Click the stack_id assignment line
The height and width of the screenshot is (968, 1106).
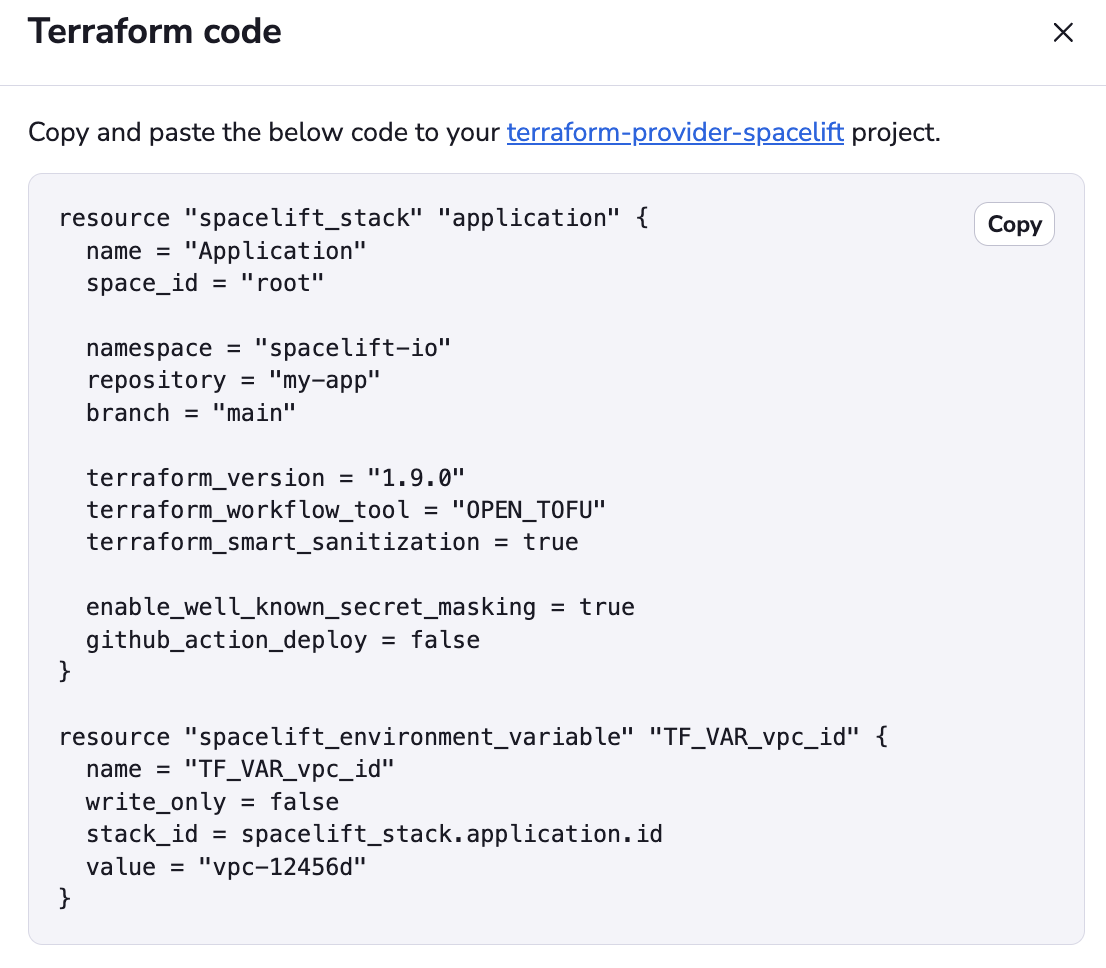pyautogui.click(x=374, y=834)
